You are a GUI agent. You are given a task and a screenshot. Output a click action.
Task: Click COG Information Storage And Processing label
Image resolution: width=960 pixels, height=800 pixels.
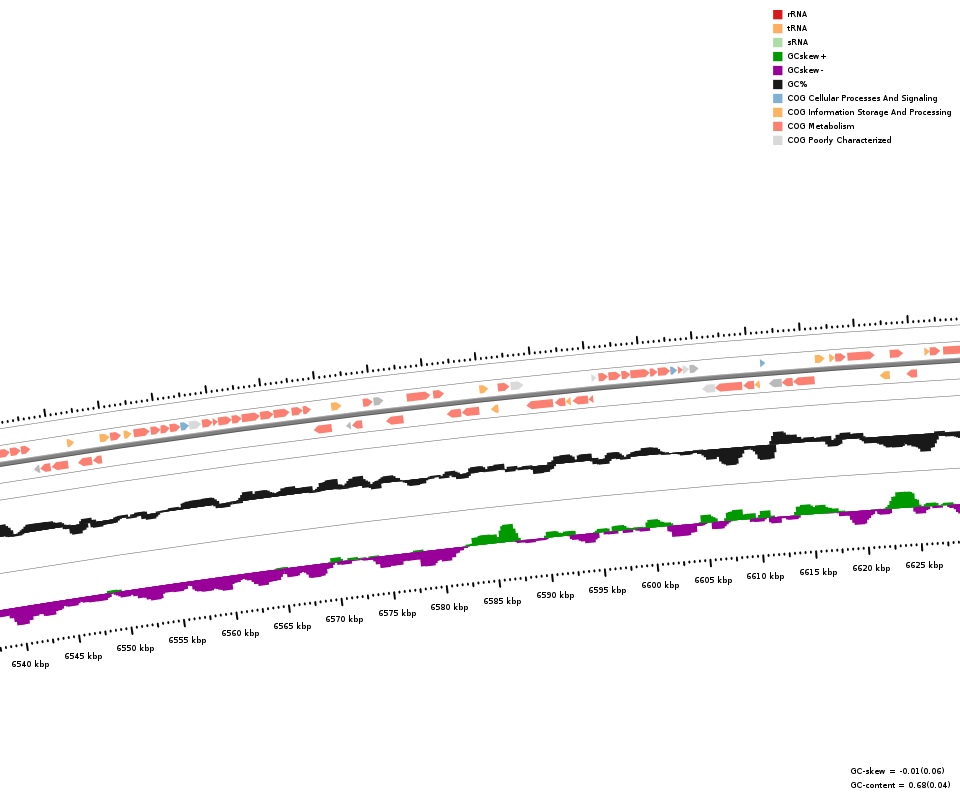tap(869, 112)
